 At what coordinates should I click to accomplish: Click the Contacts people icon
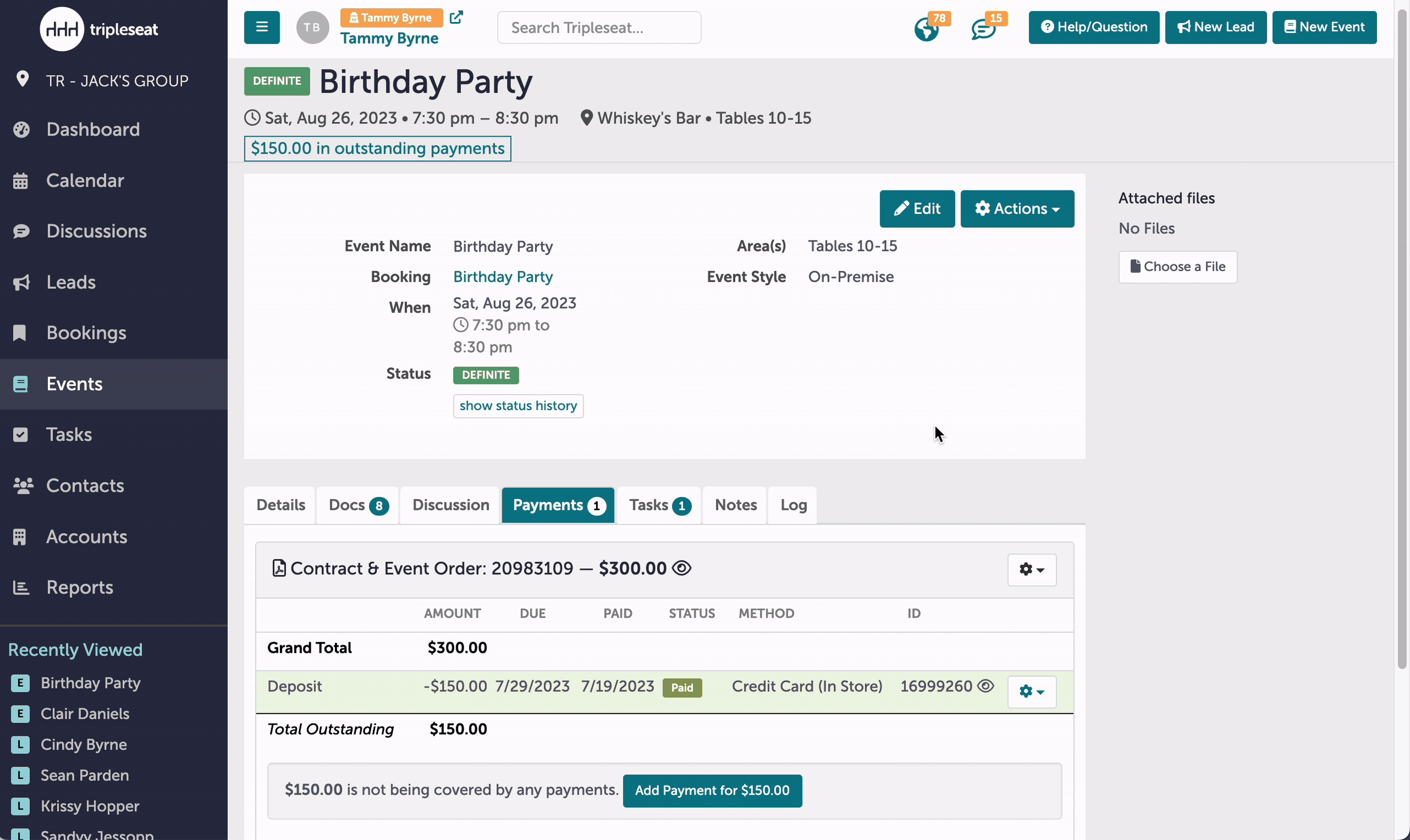[x=23, y=486]
